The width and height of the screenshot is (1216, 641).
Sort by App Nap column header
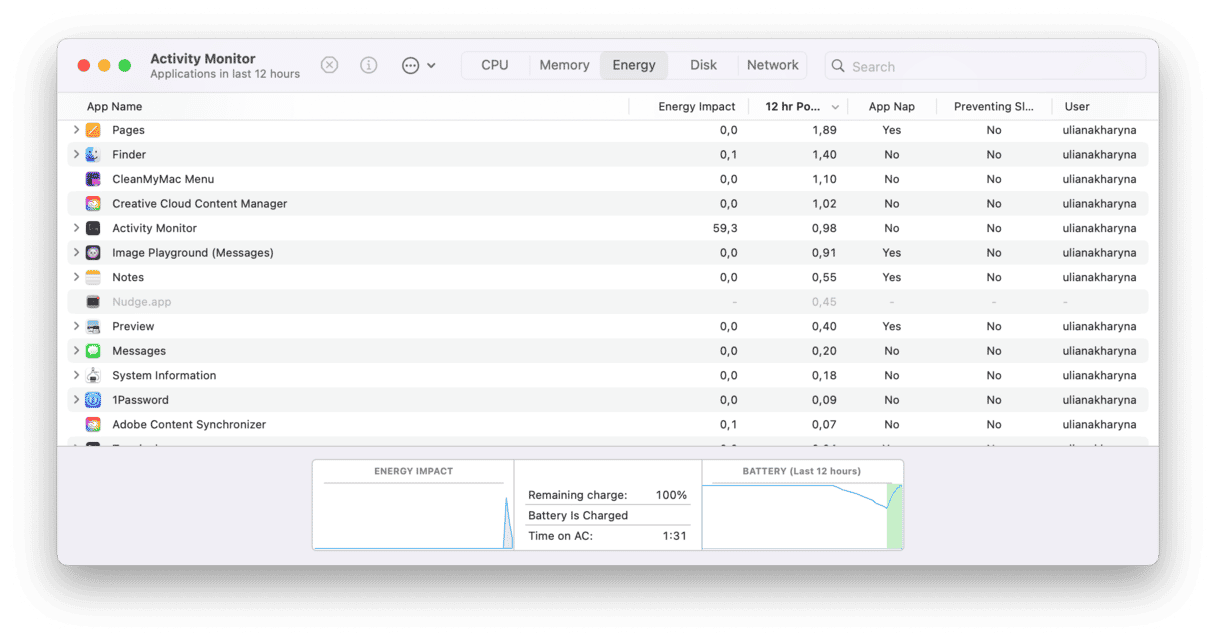point(891,107)
